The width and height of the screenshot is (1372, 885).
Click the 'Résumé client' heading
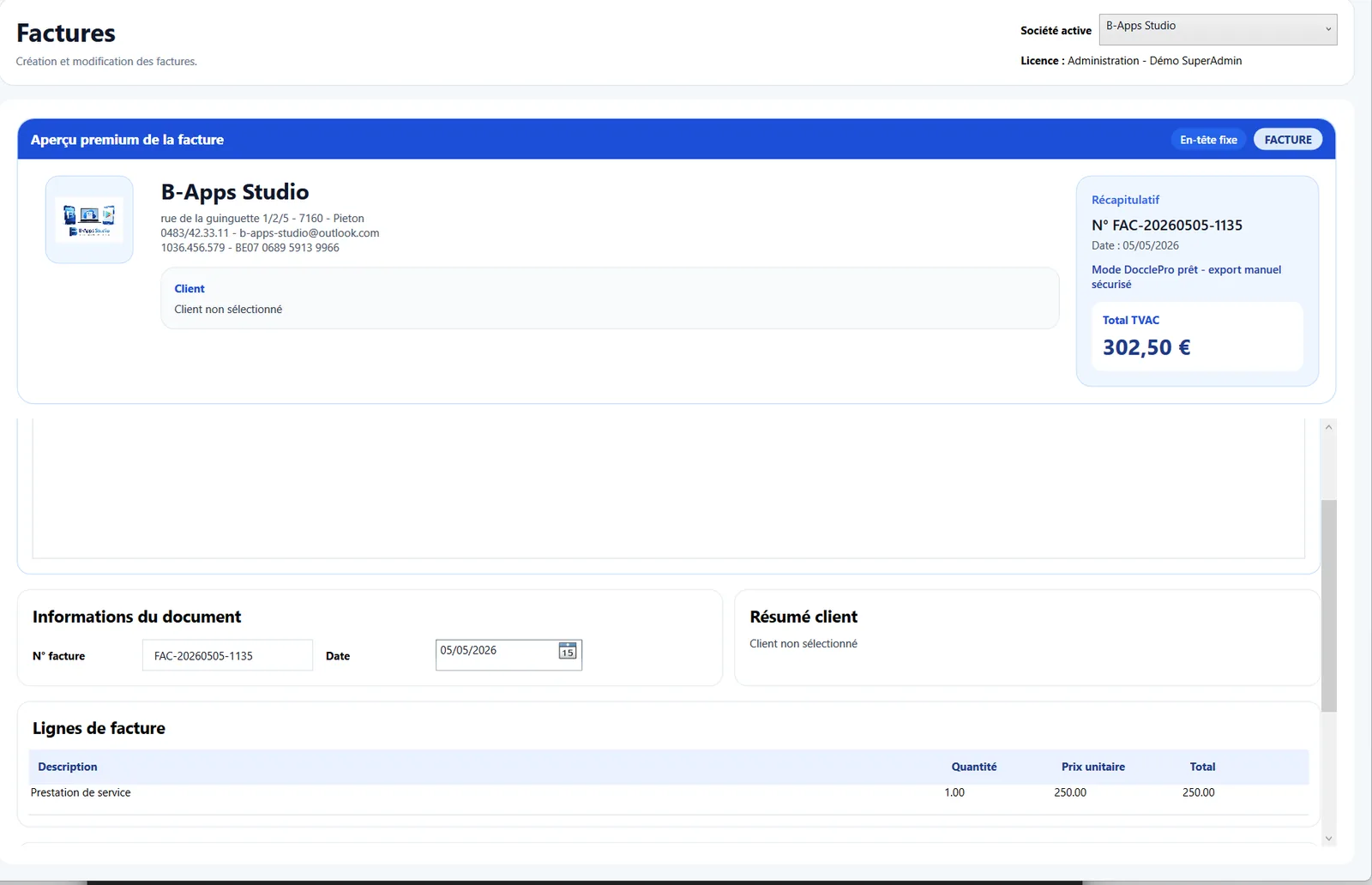pyautogui.click(x=803, y=617)
